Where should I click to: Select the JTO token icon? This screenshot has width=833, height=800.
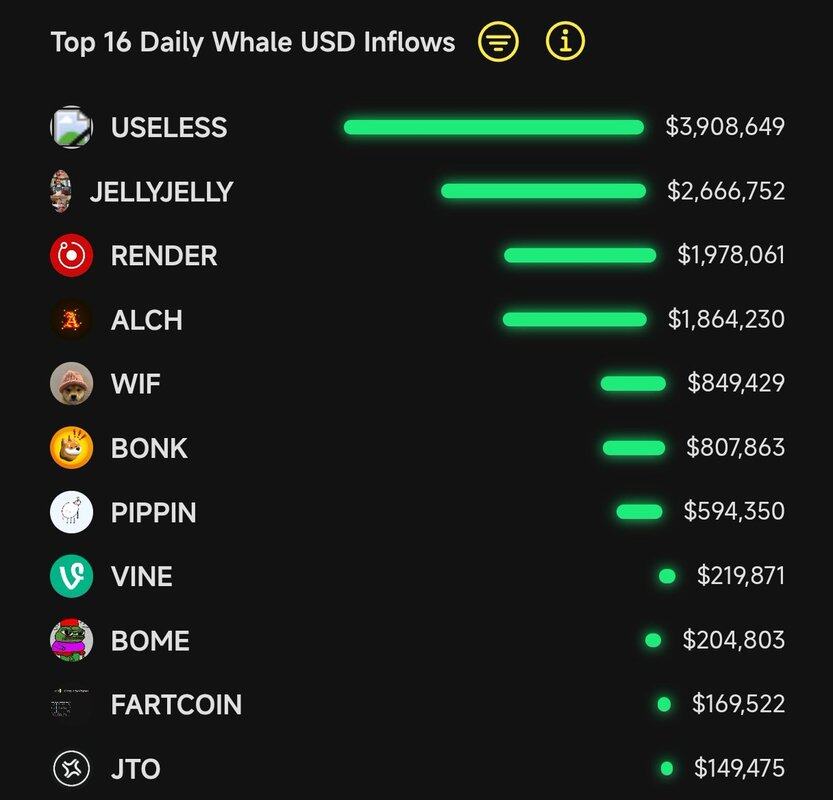click(71, 769)
